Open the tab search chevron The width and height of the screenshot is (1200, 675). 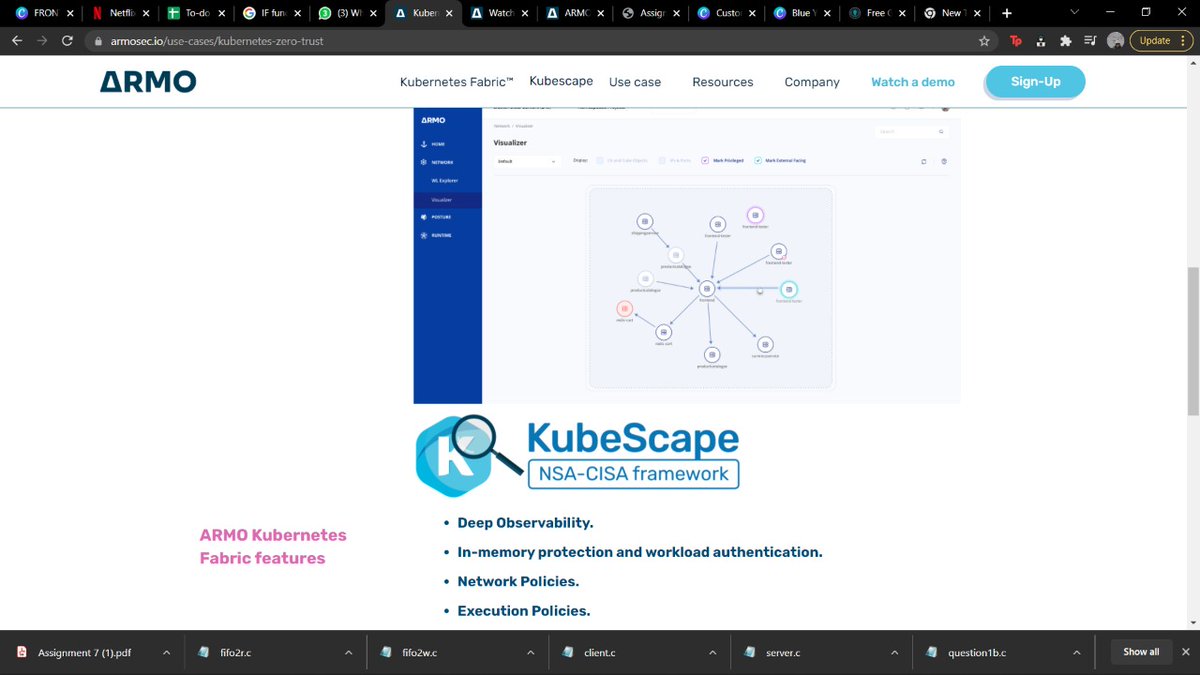click(1075, 13)
